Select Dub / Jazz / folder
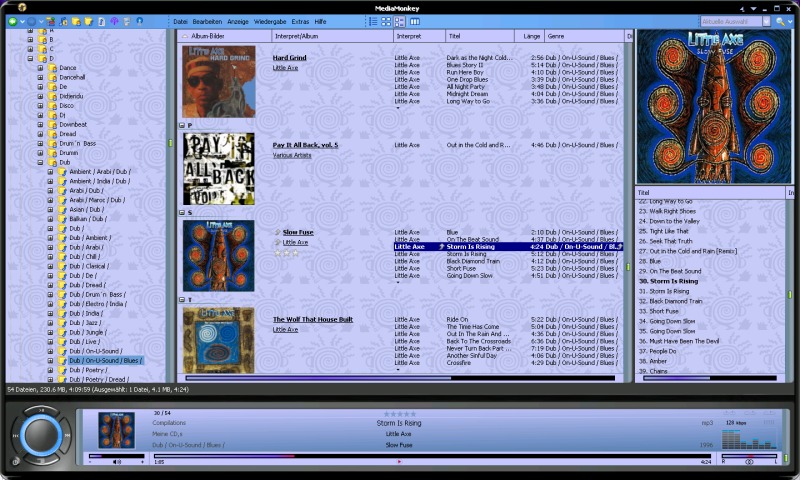The height and width of the screenshot is (480, 800). (85, 323)
